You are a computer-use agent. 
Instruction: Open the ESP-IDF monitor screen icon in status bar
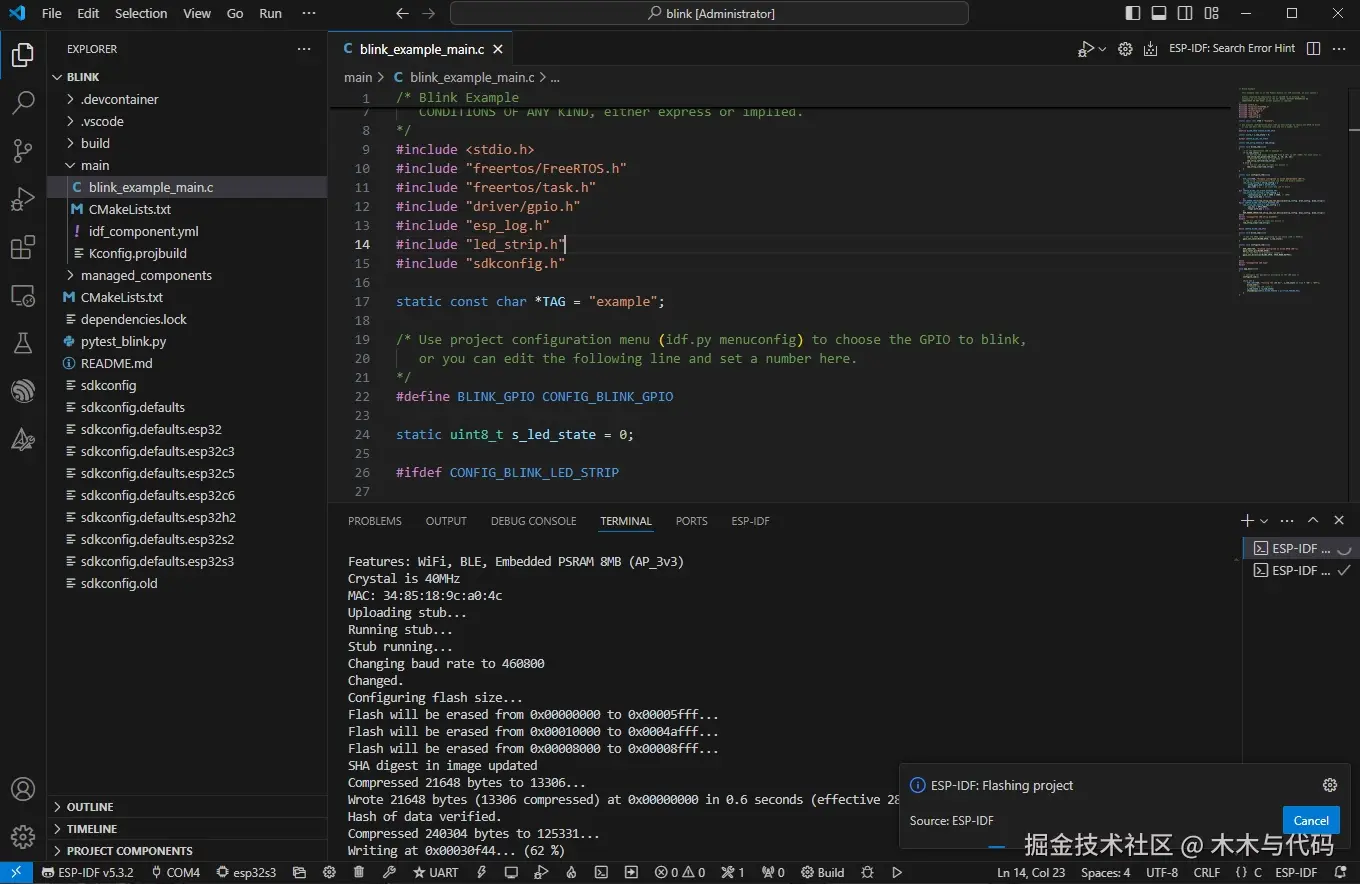click(511, 872)
